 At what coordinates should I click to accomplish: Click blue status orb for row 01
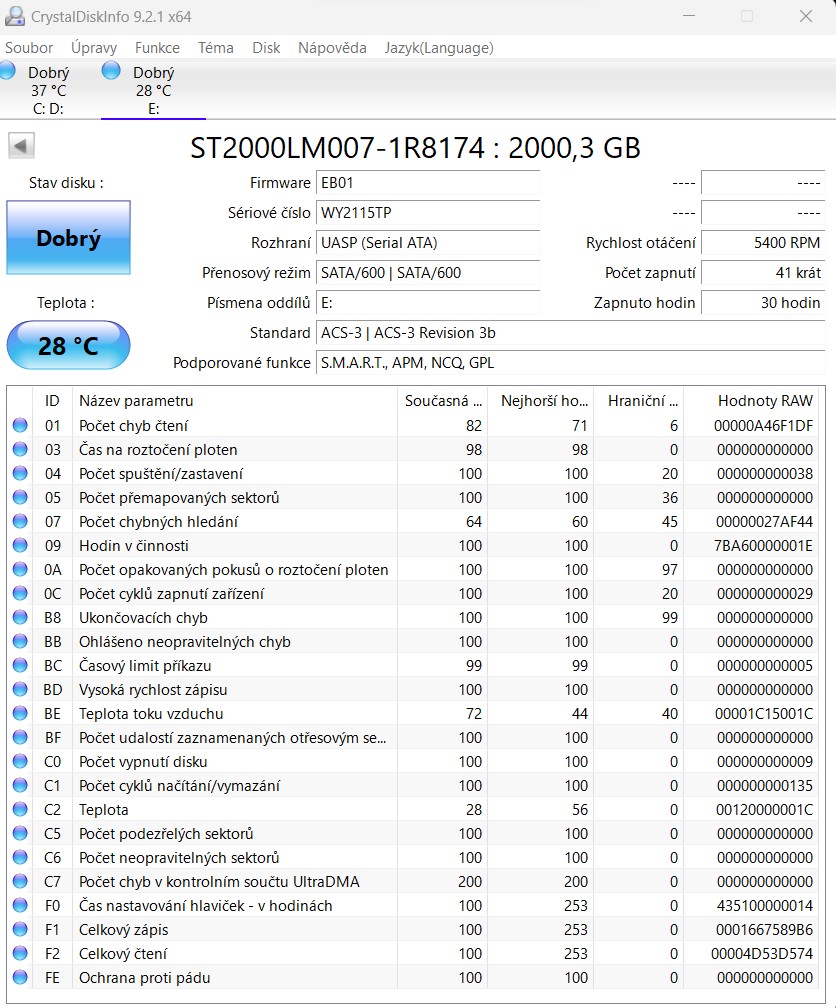click(21, 425)
